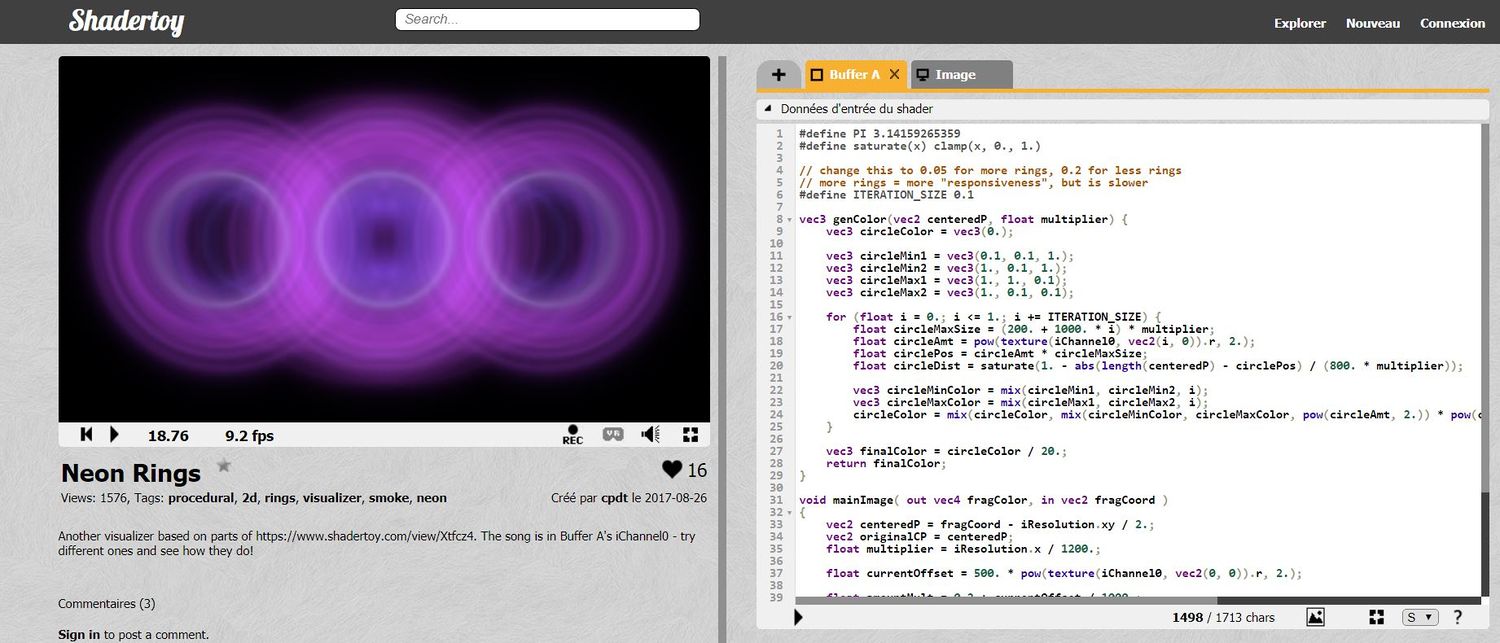Mute the shader audio via speaker icon
Image resolution: width=1500 pixels, height=643 pixels.
651,434
